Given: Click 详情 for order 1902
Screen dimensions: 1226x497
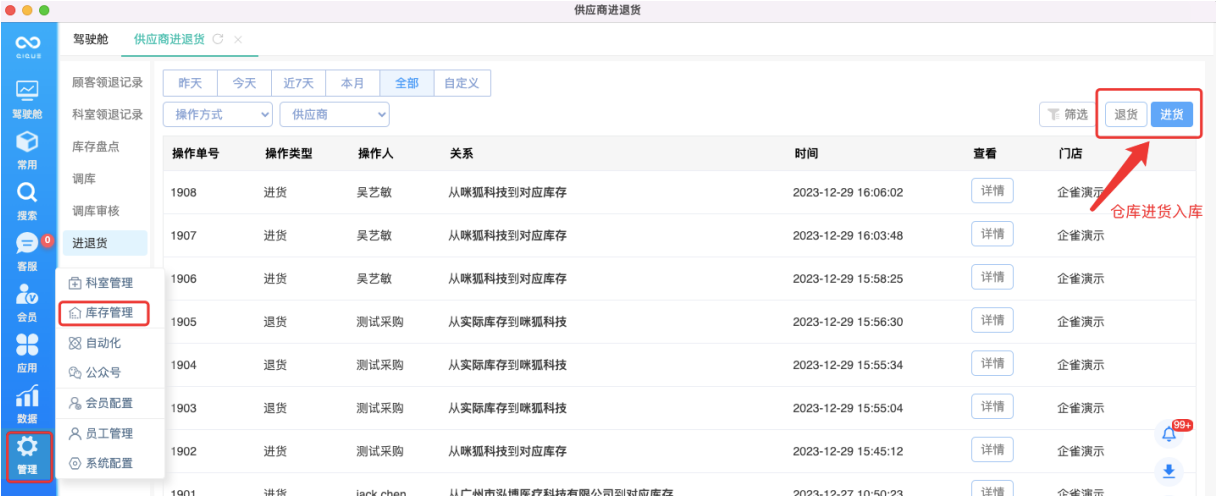Looking at the screenshot, I should [992, 450].
